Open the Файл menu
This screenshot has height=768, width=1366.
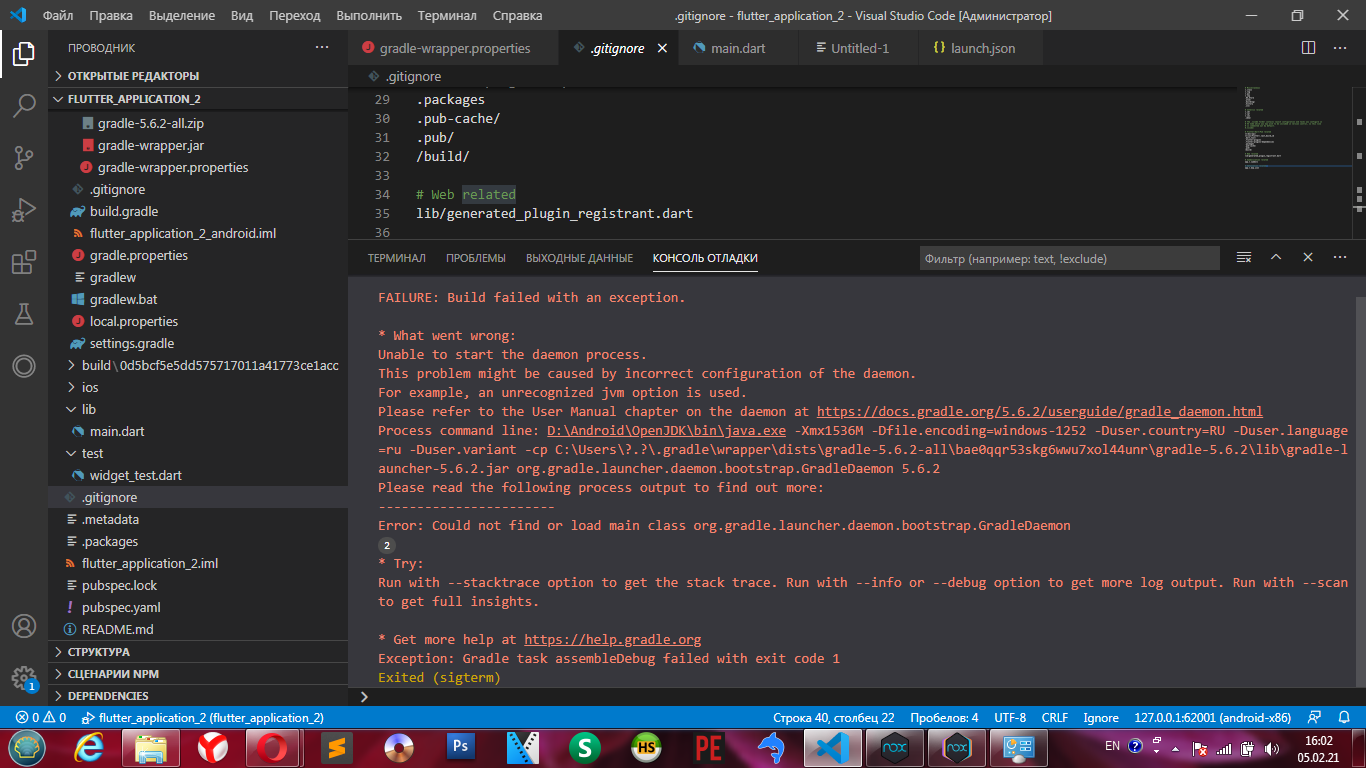click(58, 16)
